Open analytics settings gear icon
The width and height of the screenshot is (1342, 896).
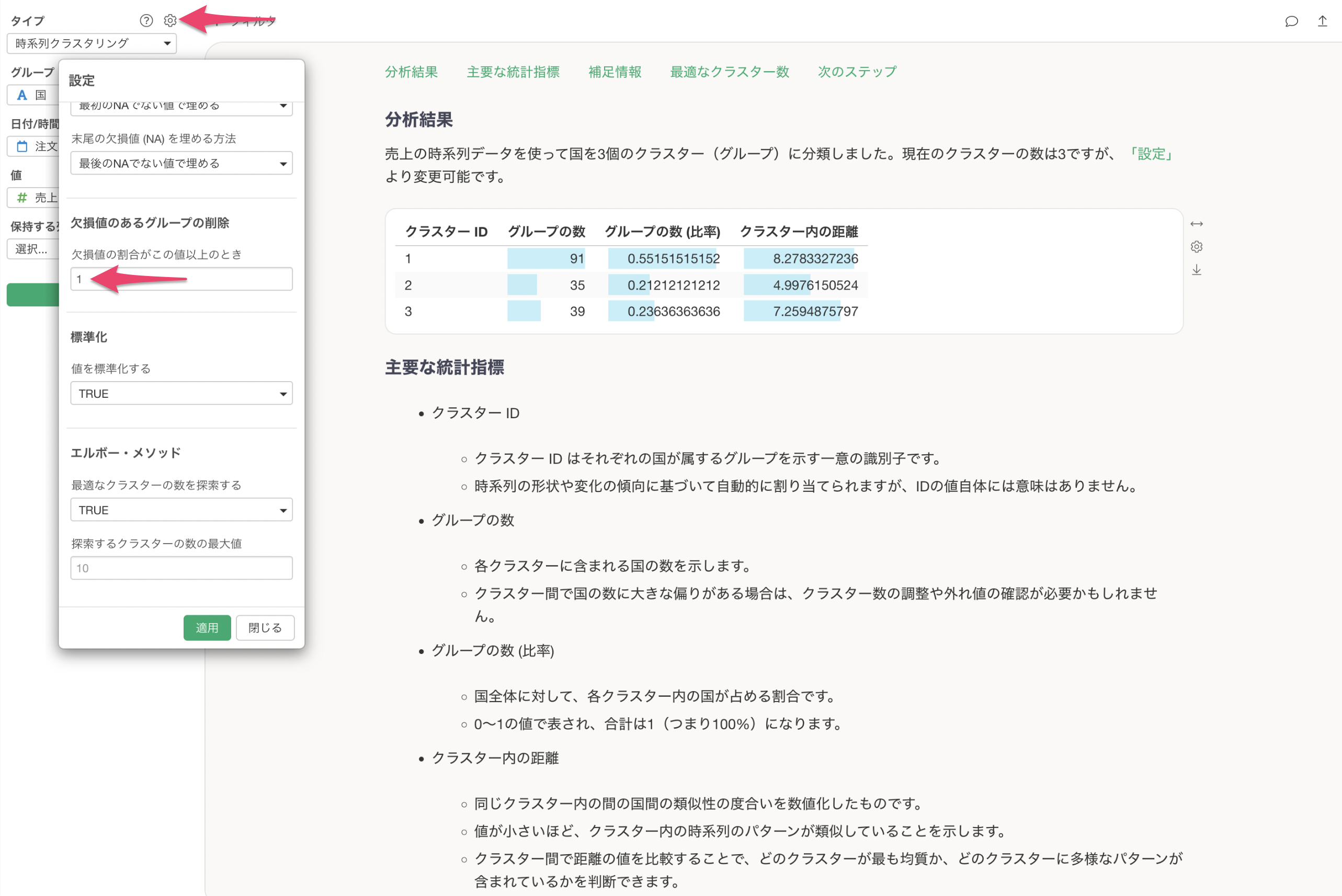[170, 20]
